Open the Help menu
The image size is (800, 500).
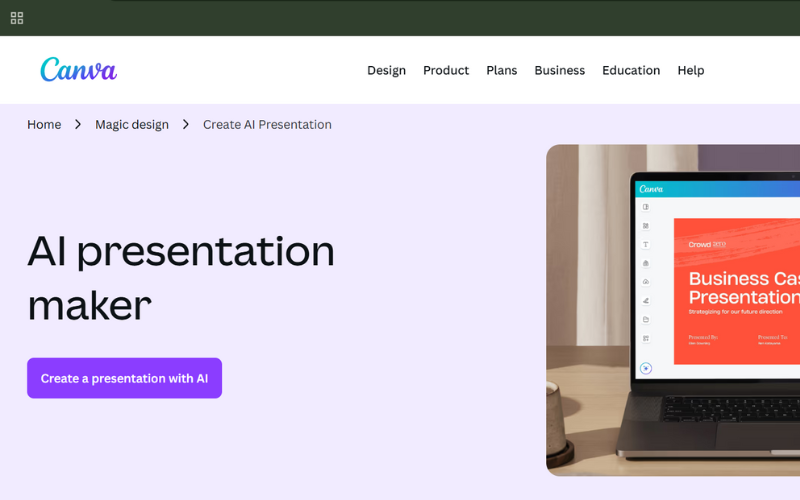(691, 70)
